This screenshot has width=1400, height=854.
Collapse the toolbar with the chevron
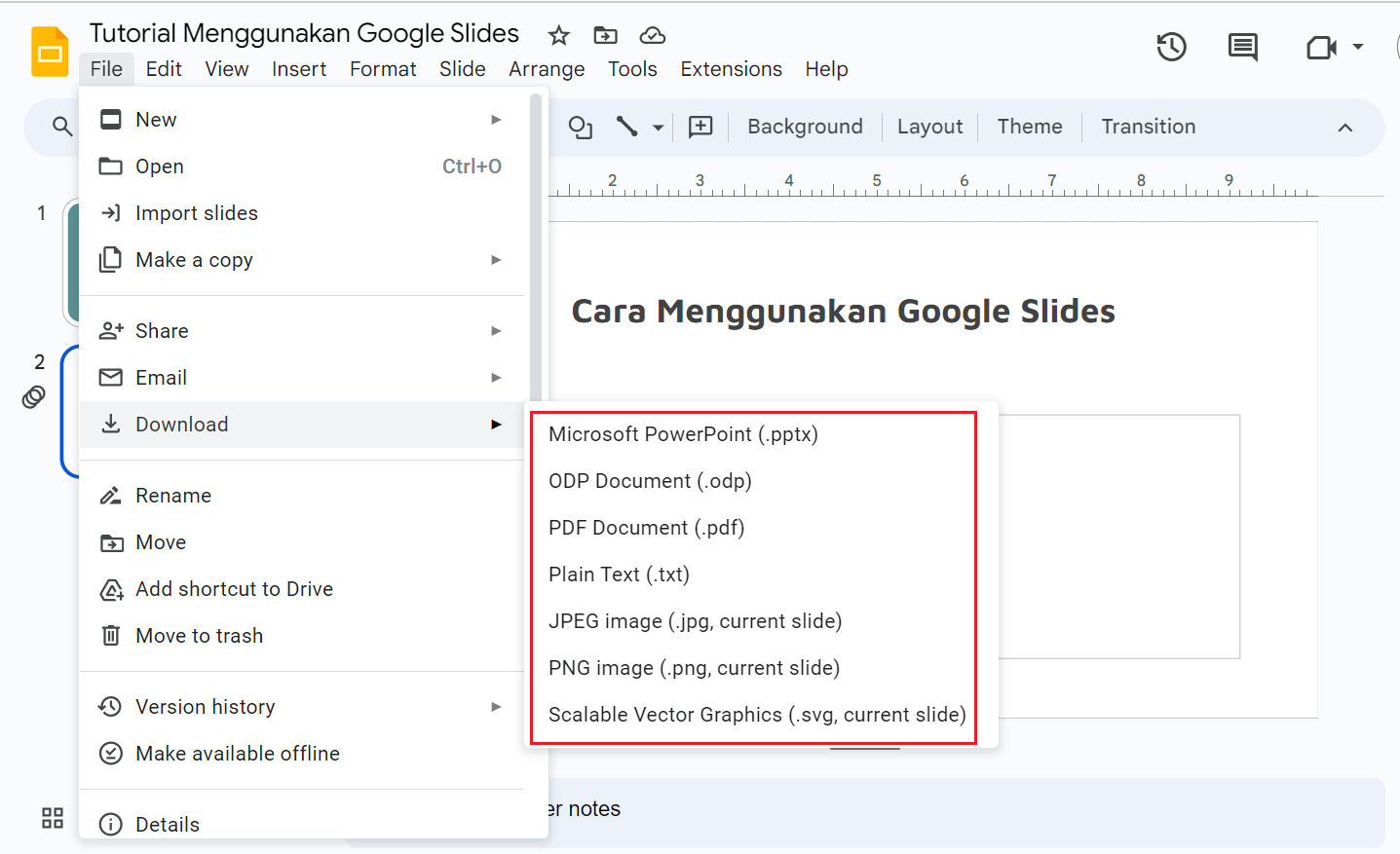point(1344,127)
